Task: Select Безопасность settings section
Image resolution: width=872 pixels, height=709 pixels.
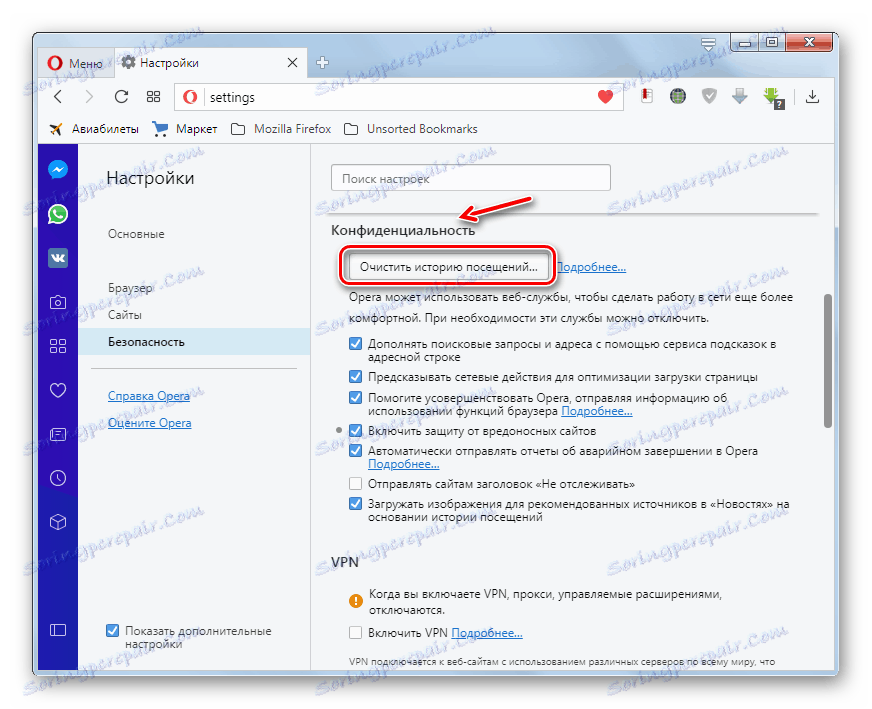Action: (x=194, y=341)
